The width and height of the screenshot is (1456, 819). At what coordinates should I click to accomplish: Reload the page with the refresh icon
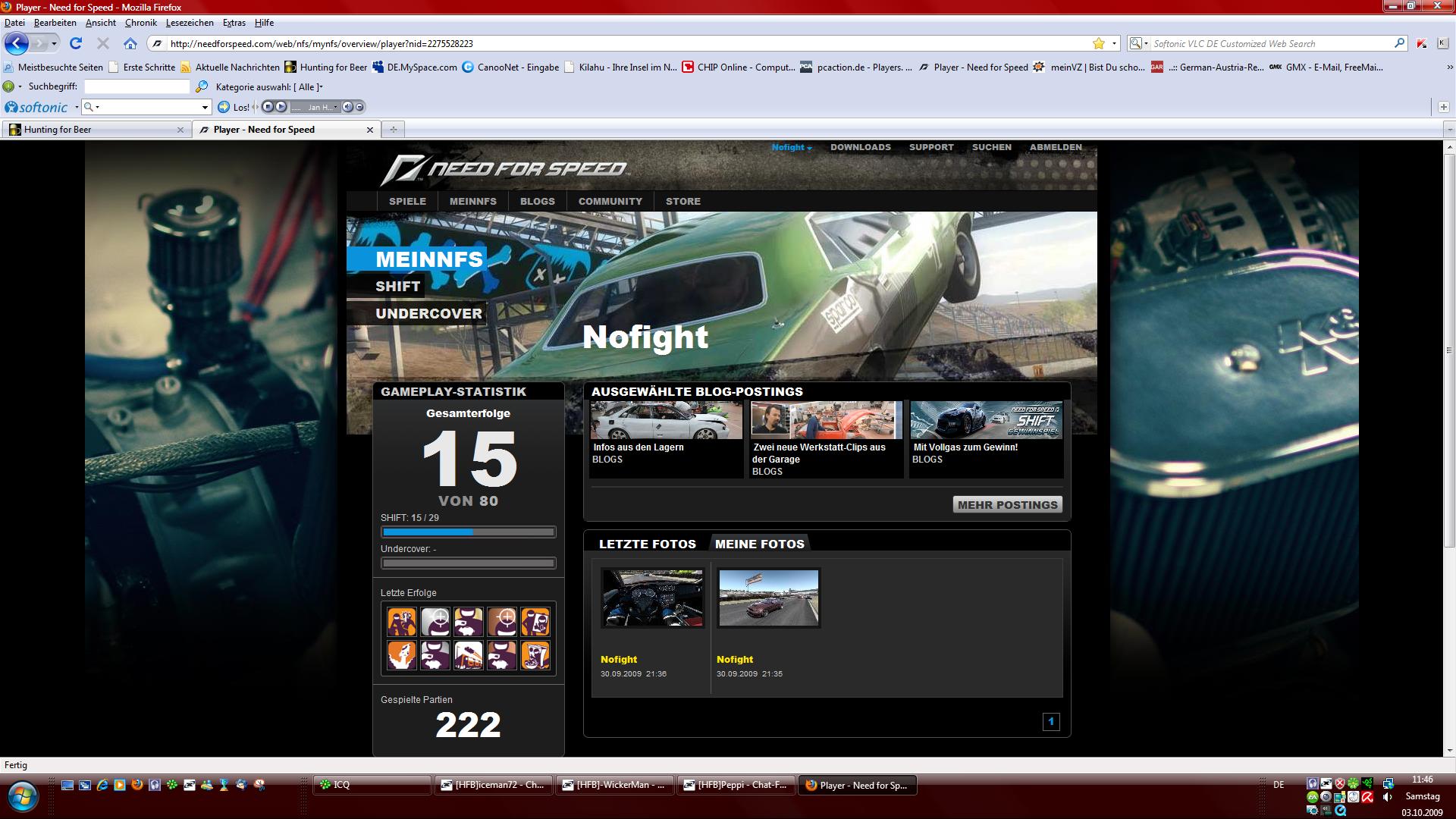point(75,43)
